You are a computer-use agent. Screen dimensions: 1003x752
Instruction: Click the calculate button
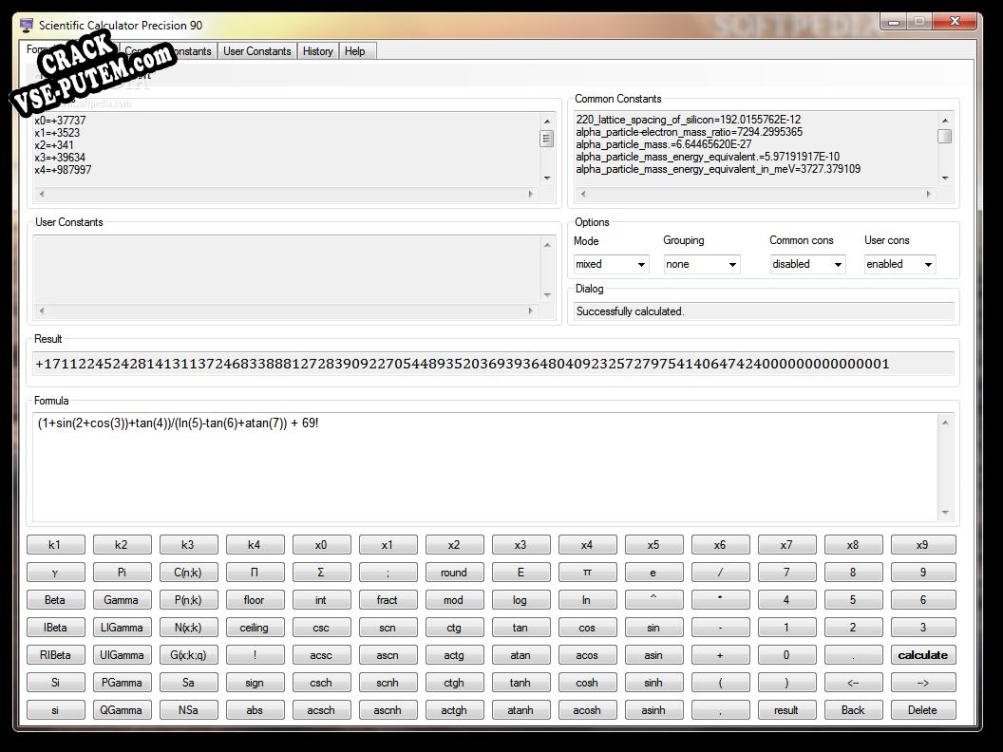[x=922, y=655]
